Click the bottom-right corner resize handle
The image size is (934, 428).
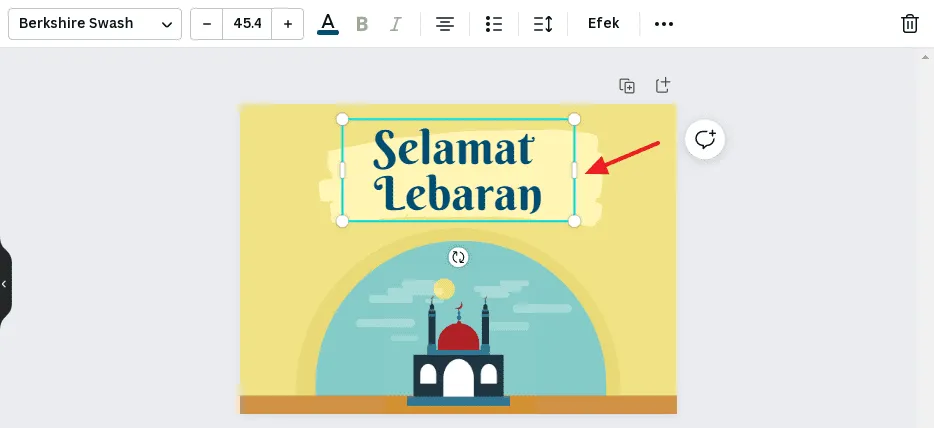point(574,221)
